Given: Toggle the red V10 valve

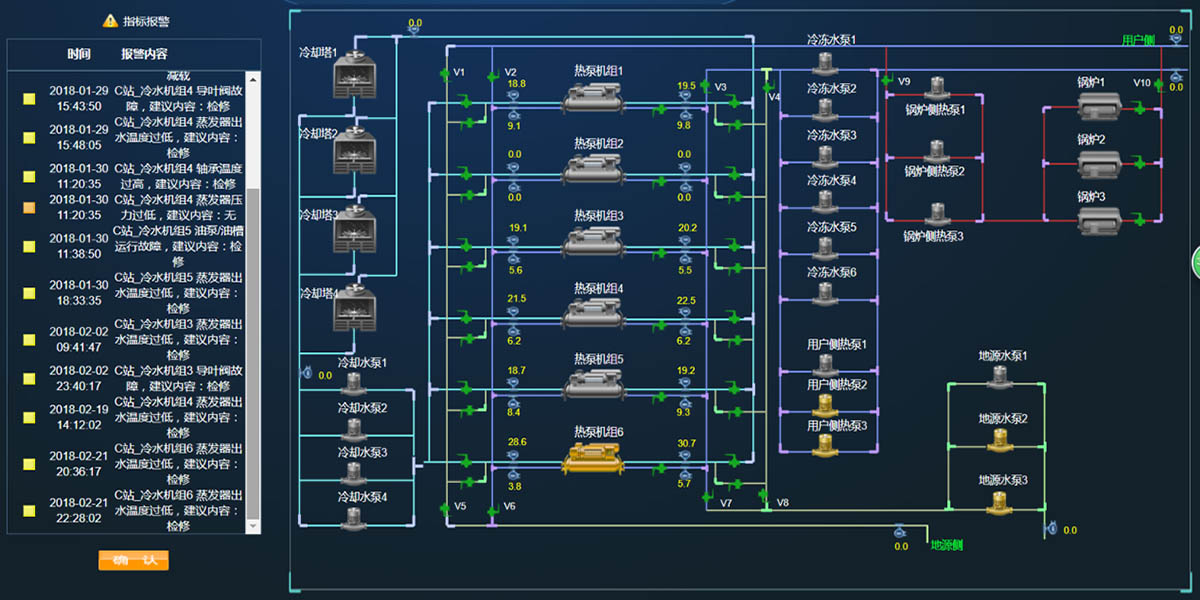Looking at the screenshot, I should tap(1160, 83).
